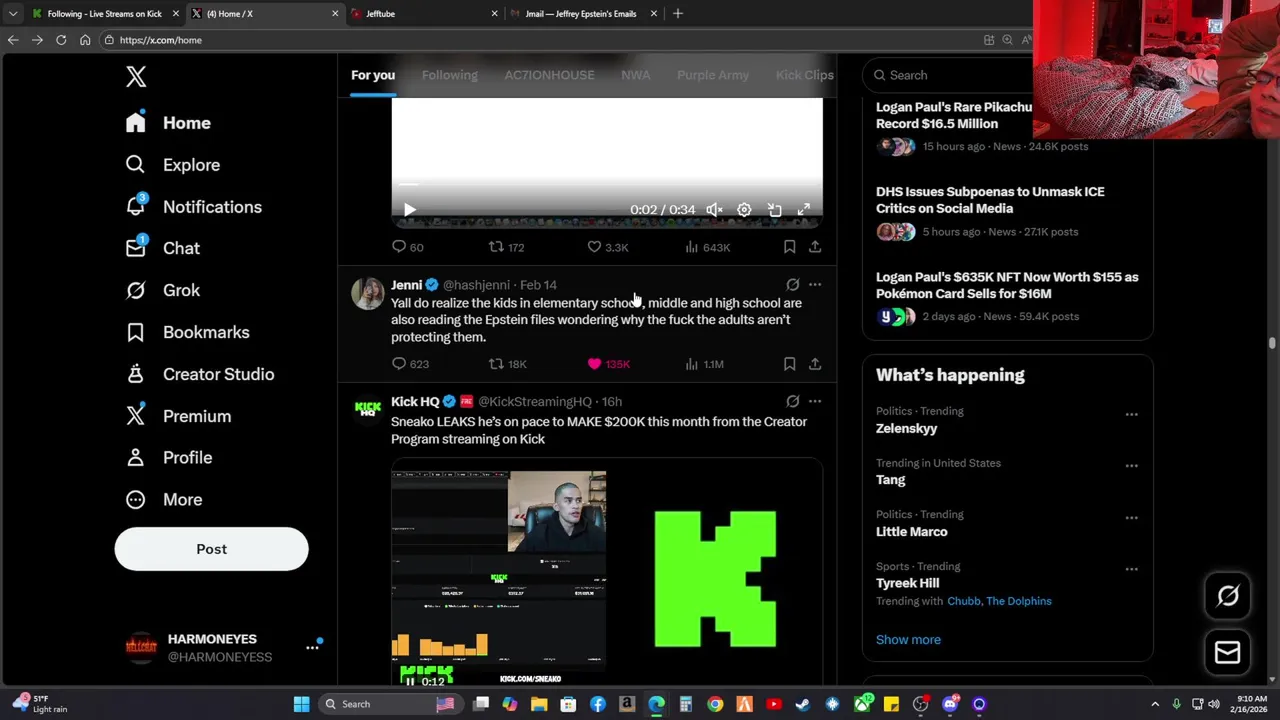Open the More menu in sidebar
This screenshot has height=720, width=1280.
coord(163,499)
